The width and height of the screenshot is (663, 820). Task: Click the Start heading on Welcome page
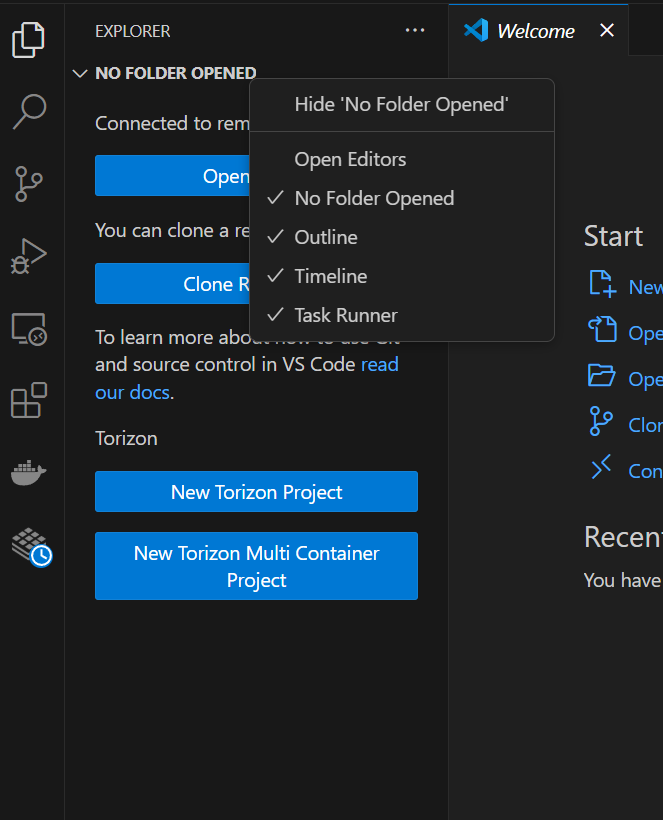point(613,236)
